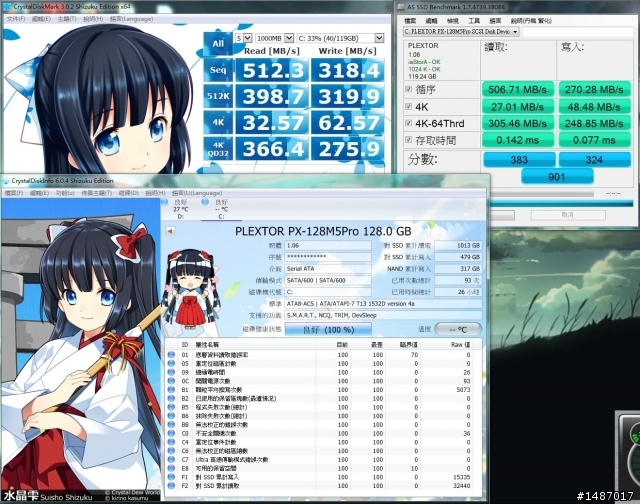Click the 取消 button in AS SSD
The height and width of the screenshot is (504, 640).
point(568,215)
